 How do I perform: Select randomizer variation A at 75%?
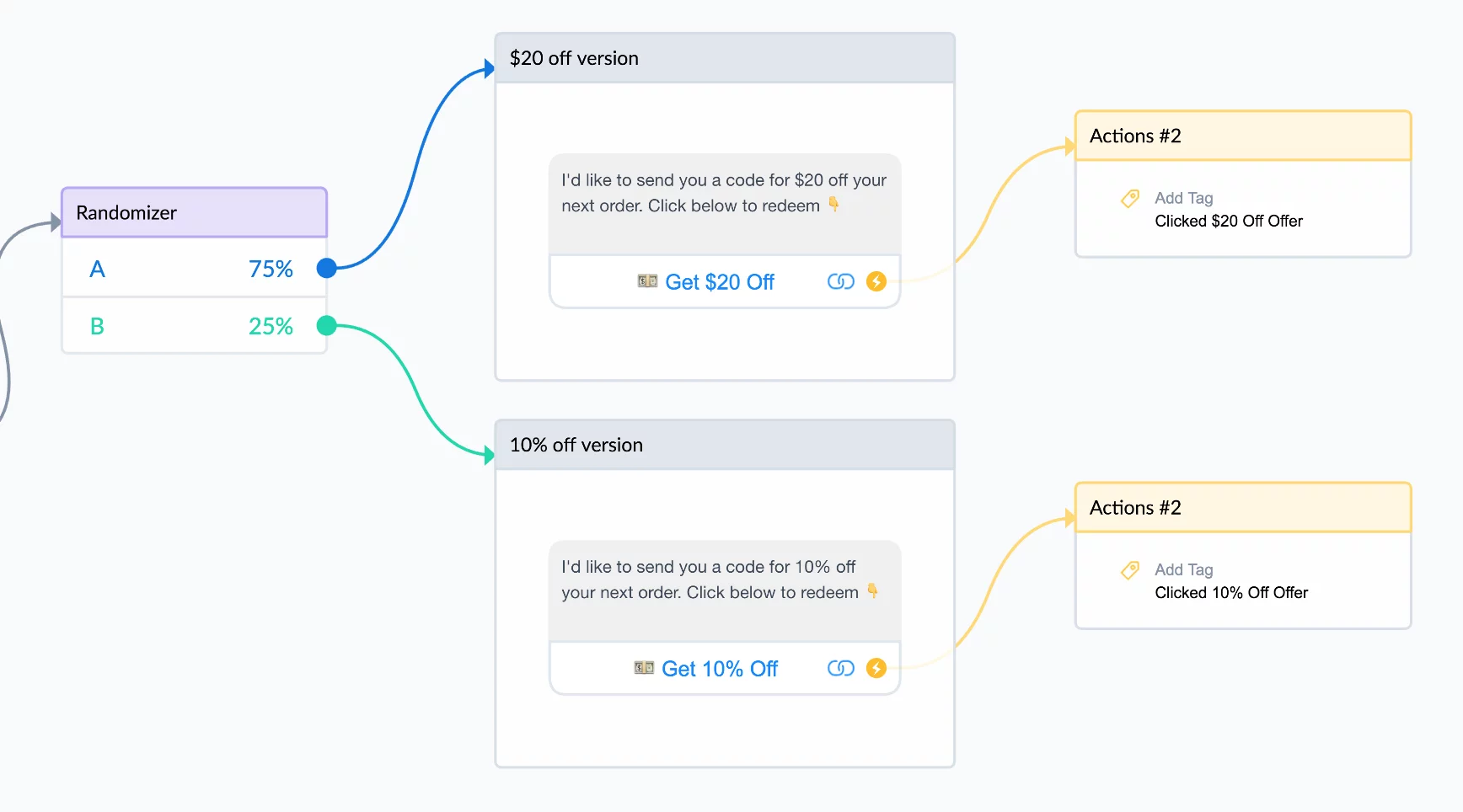(194, 268)
